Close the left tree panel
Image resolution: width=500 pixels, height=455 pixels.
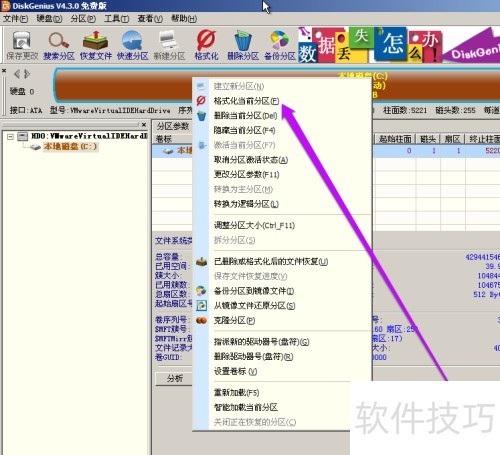(x=144, y=125)
